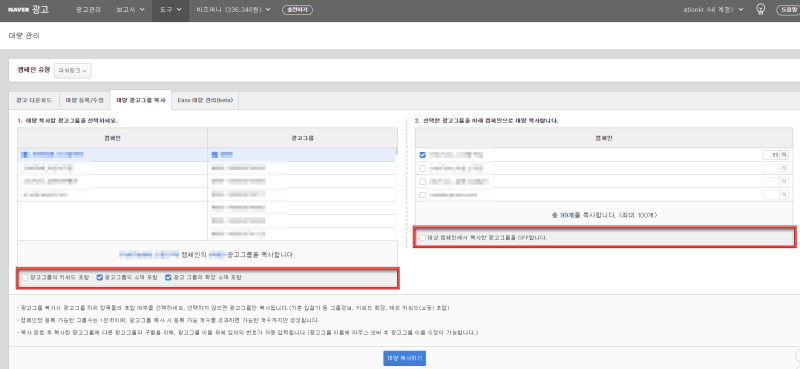The width and height of the screenshot is (800, 369).
Task: Select the second 광고그룹 list row
Action: click(301, 168)
